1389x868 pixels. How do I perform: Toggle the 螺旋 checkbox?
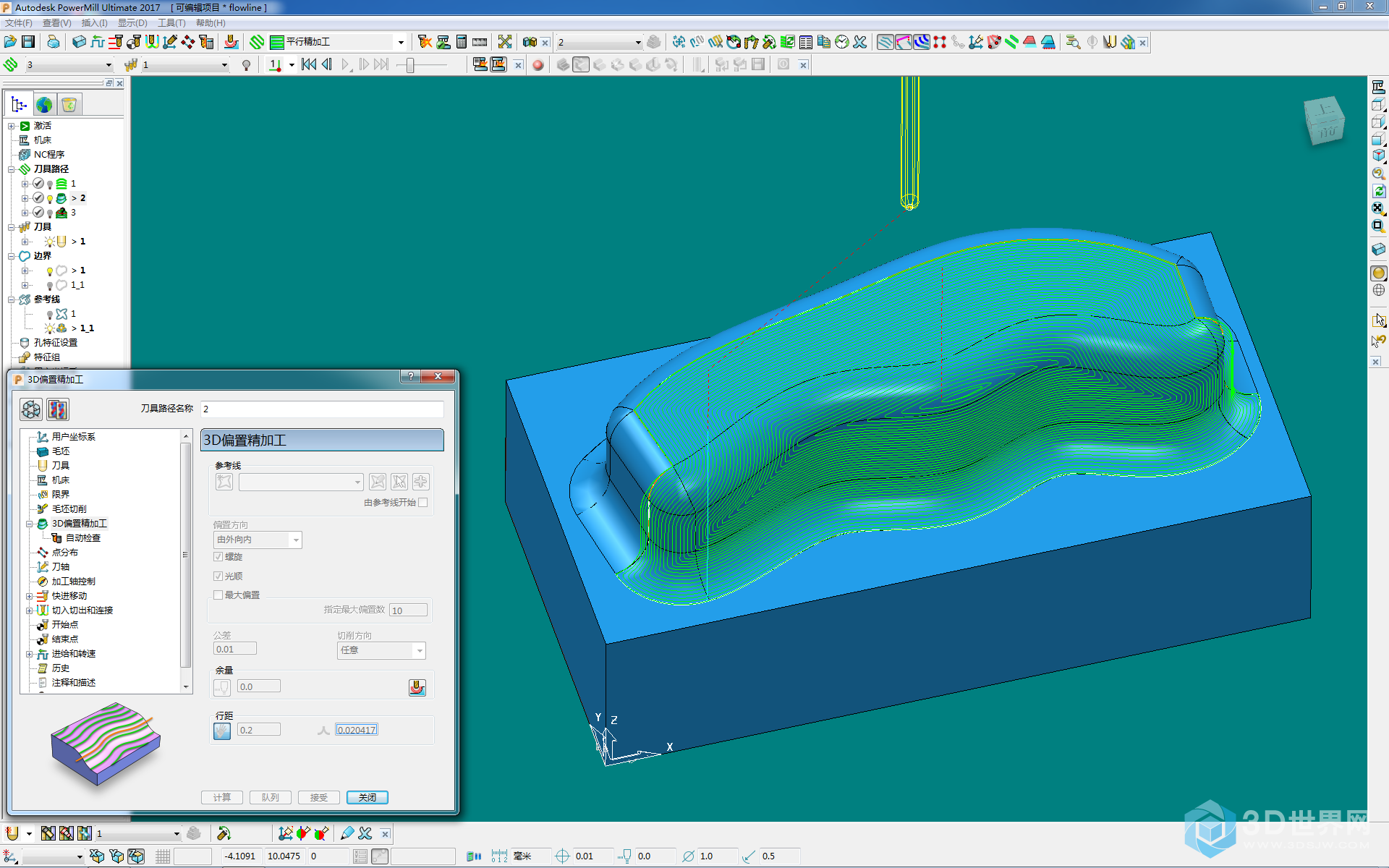tap(218, 557)
